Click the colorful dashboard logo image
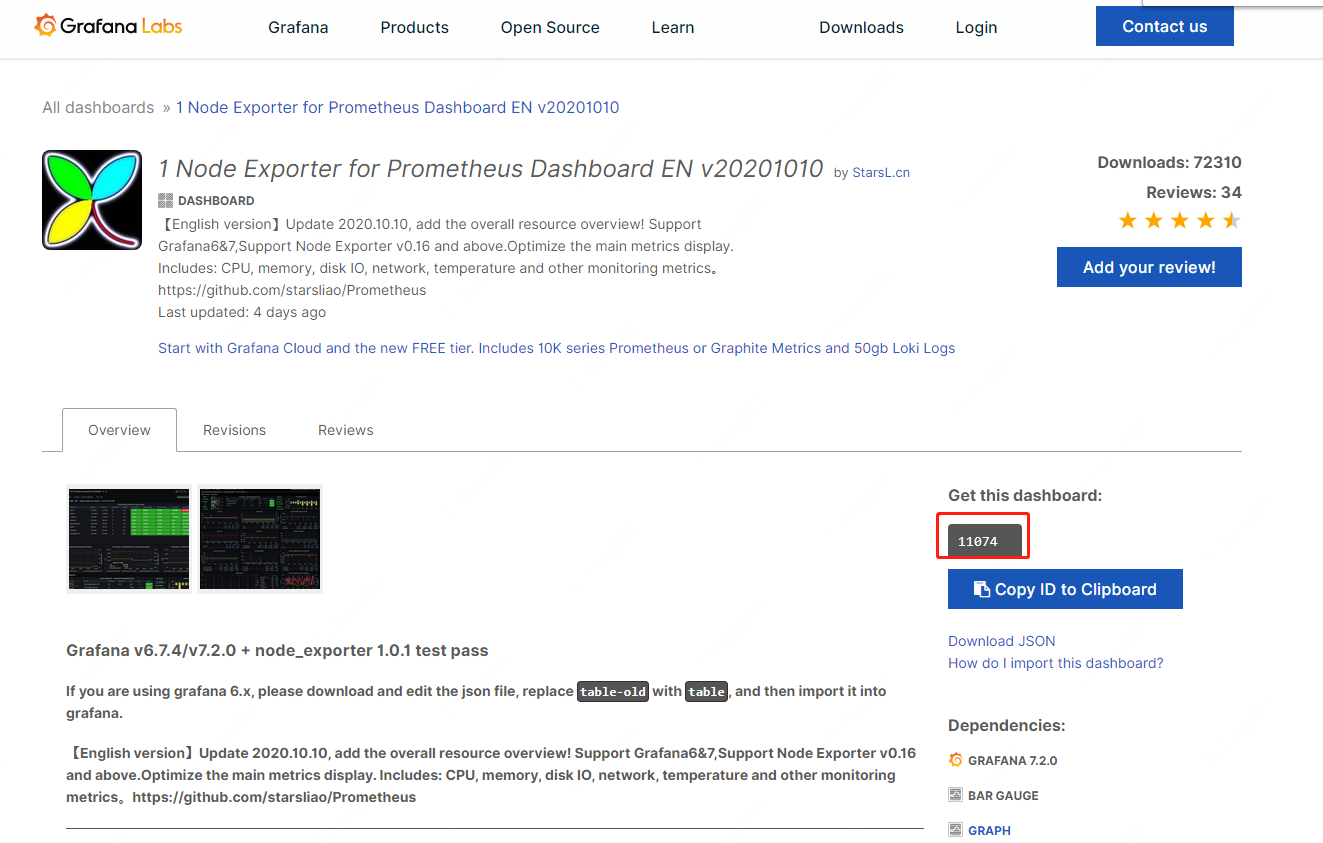 [x=92, y=200]
